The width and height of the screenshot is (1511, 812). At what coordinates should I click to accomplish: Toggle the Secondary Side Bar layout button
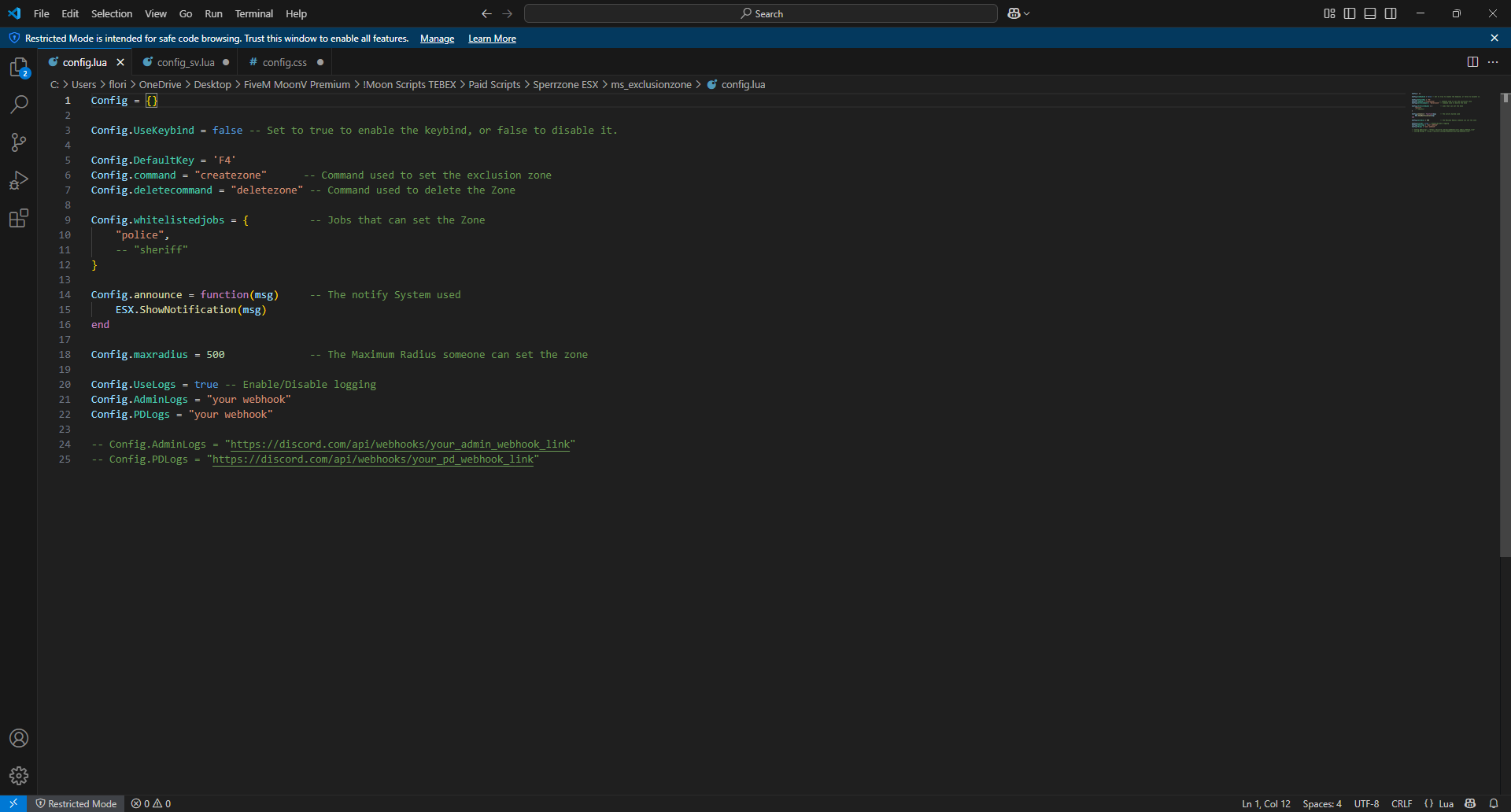(x=1391, y=13)
